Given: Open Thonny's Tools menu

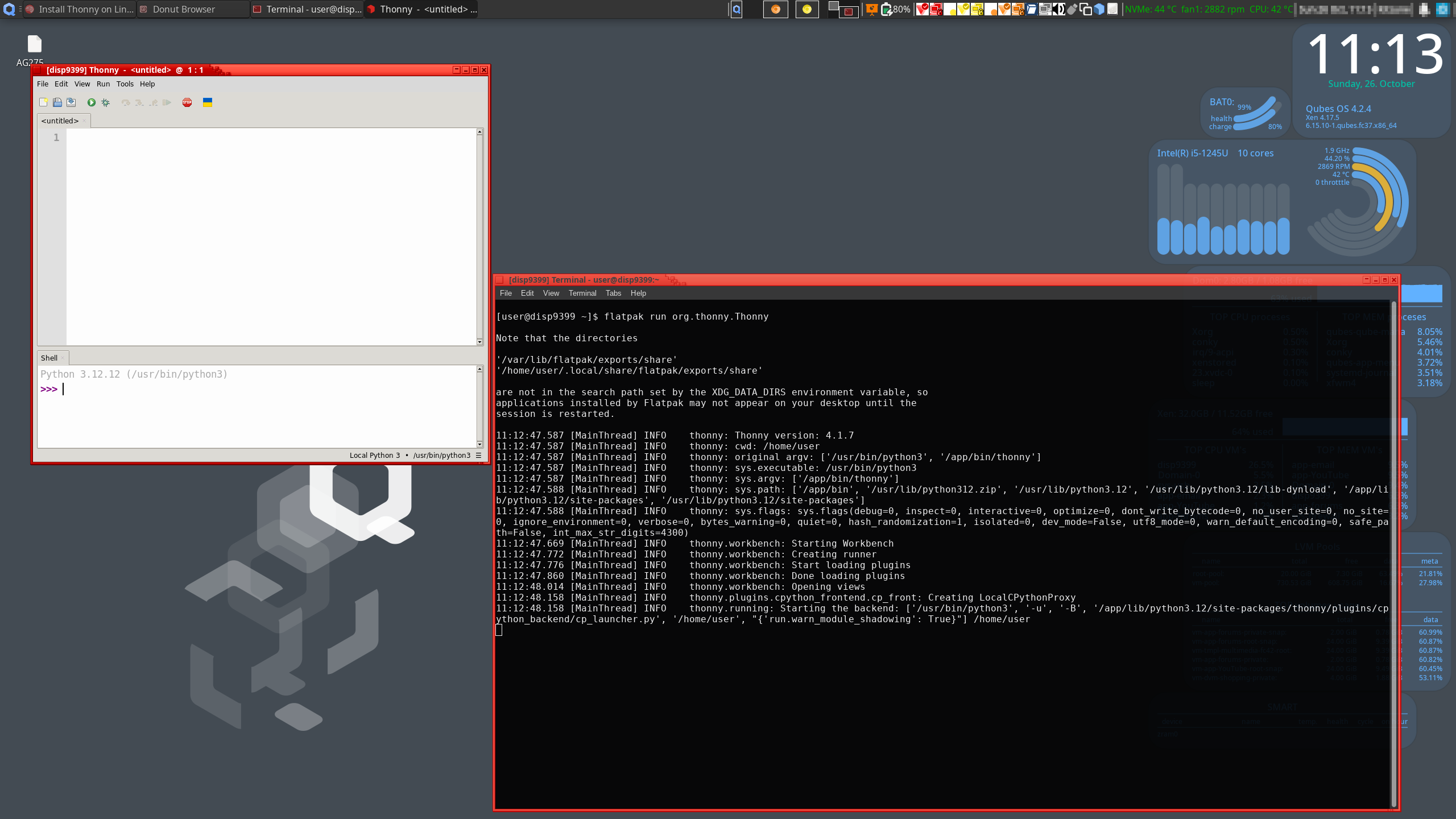Looking at the screenshot, I should [125, 84].
